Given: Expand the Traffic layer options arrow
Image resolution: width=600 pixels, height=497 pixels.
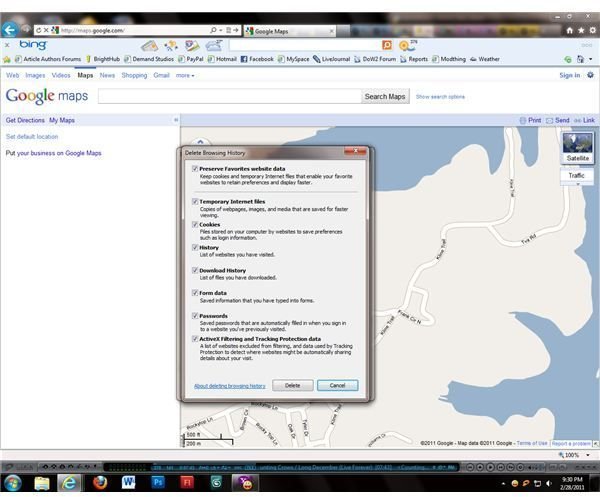Looking at the screenshot, I should click(578, 184).
